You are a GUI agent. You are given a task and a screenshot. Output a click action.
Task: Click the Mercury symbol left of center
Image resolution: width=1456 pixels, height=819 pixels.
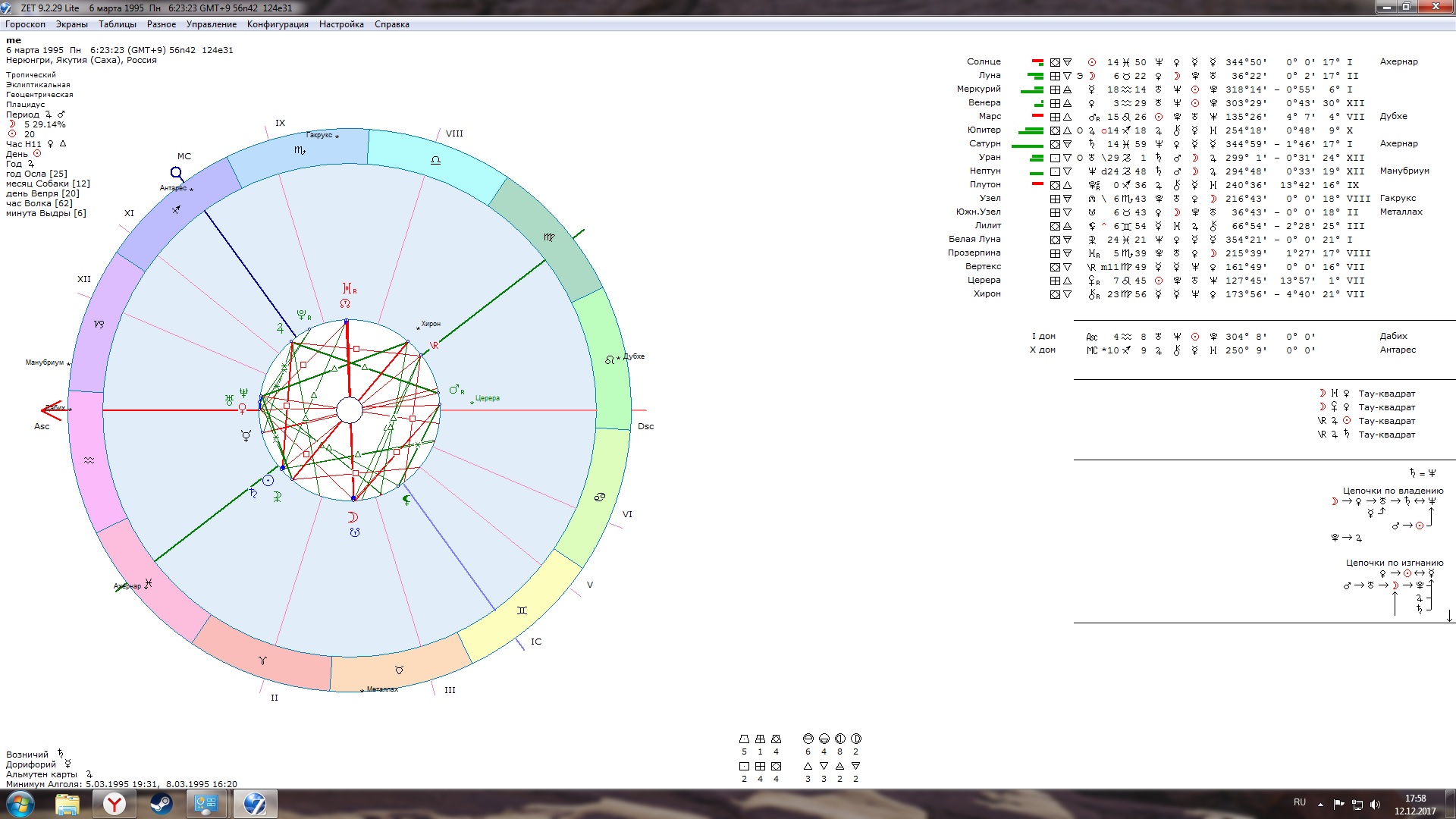pos(246,436)
